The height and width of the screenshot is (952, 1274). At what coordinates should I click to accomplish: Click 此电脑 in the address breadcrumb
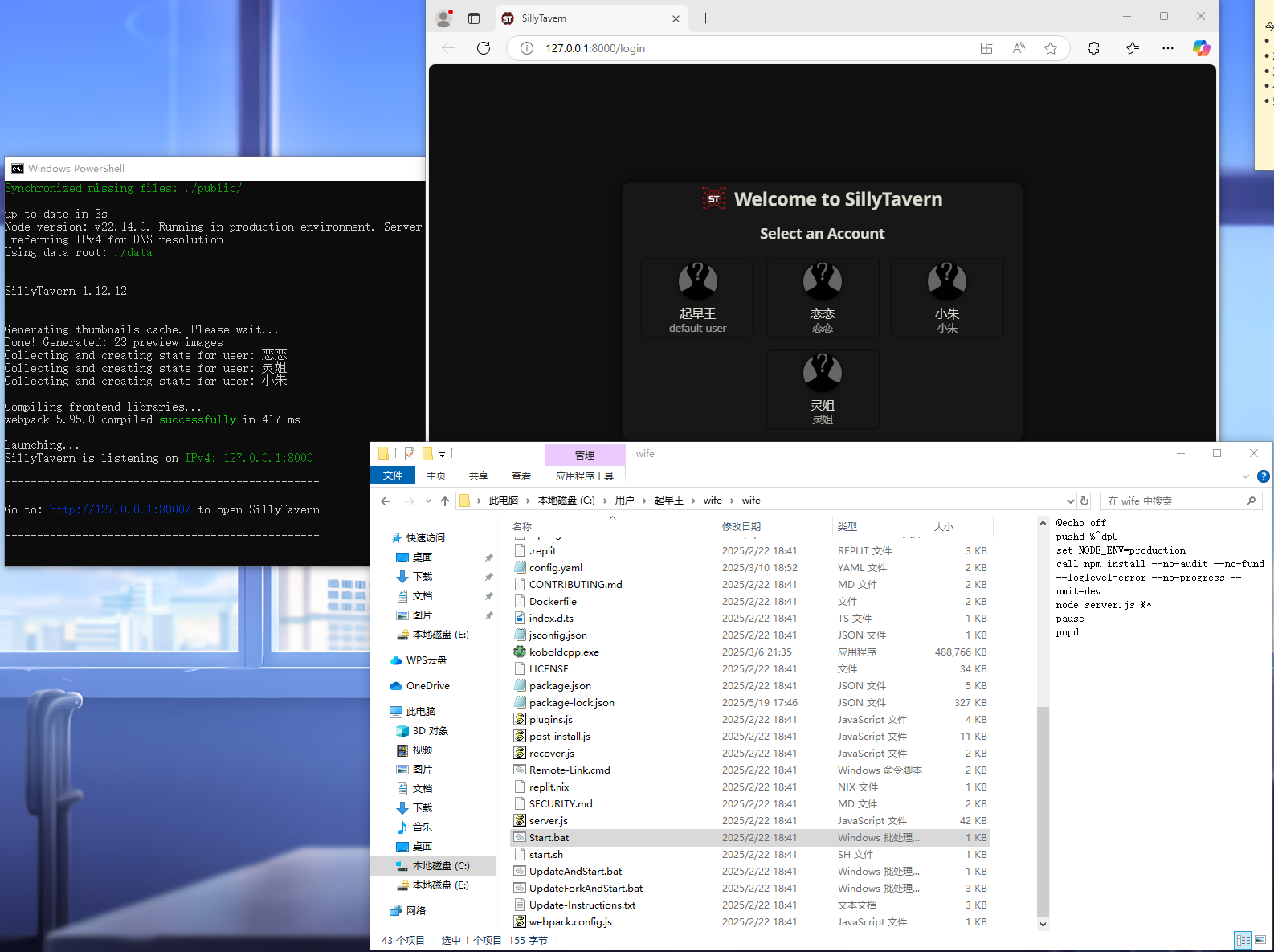pos(504,501)
